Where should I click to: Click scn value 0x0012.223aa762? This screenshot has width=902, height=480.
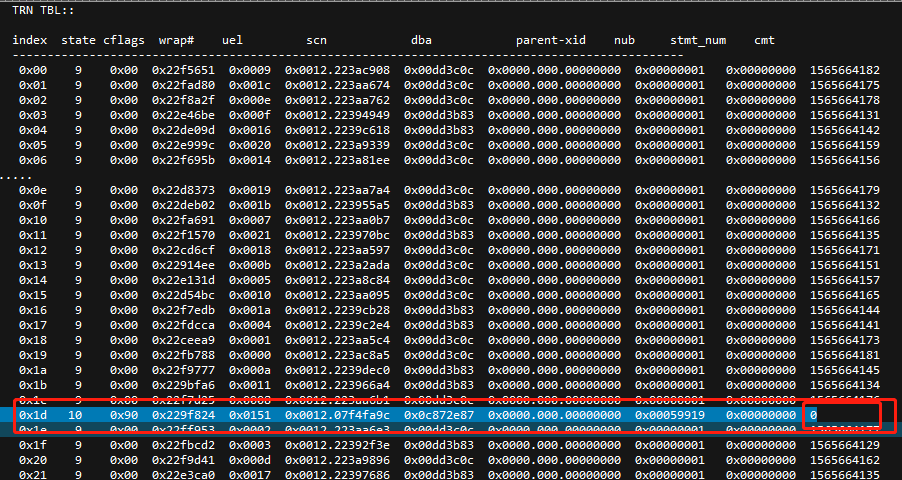click(337, 100)
